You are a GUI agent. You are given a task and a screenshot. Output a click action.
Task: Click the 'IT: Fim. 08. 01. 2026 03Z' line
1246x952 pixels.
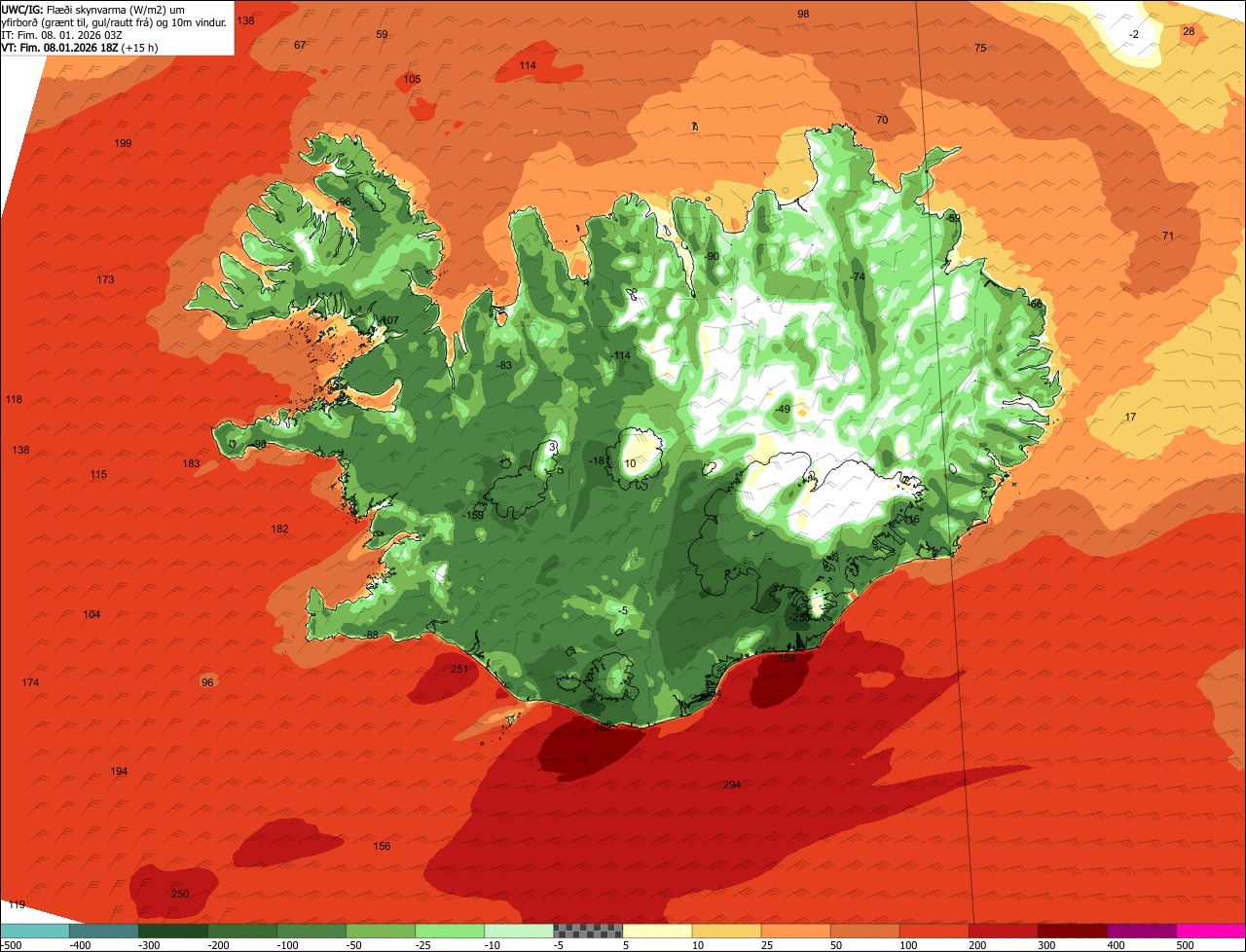point(62,34)
